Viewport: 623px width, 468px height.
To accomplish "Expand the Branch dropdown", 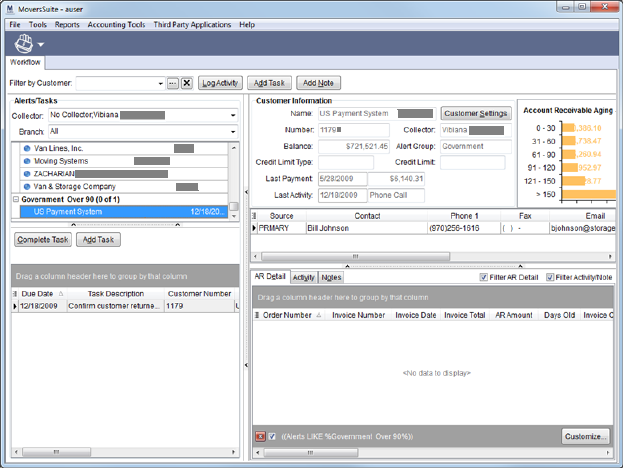I will coord(233,131).
